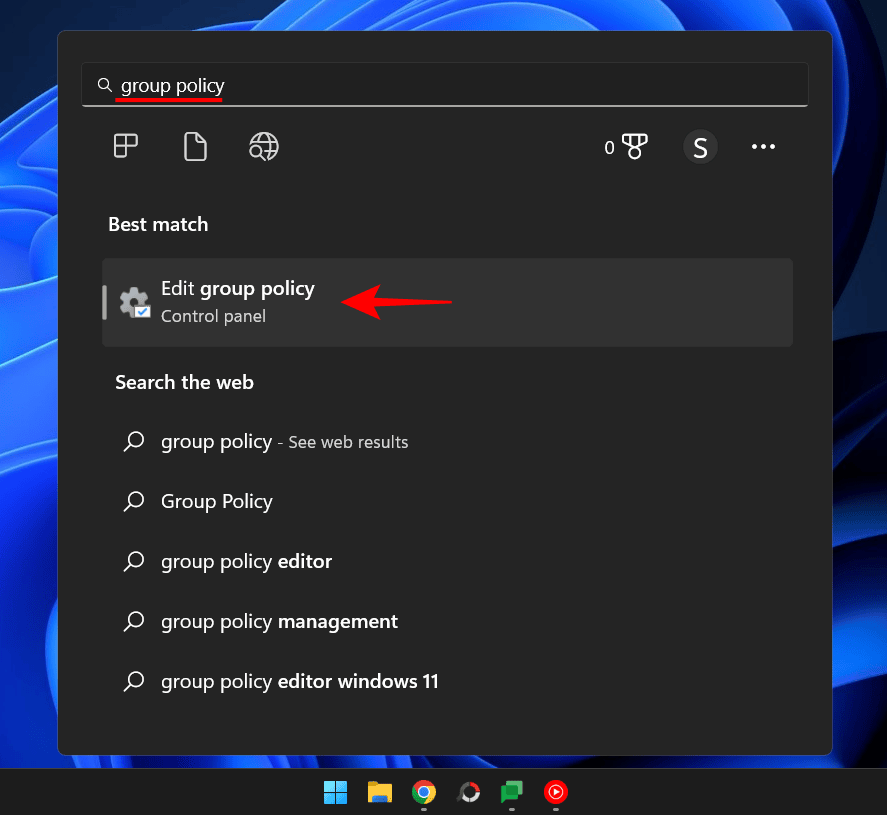Select the Apps search filter icon
The width and height of the screenshot is (887, 815).
point(125,146)
